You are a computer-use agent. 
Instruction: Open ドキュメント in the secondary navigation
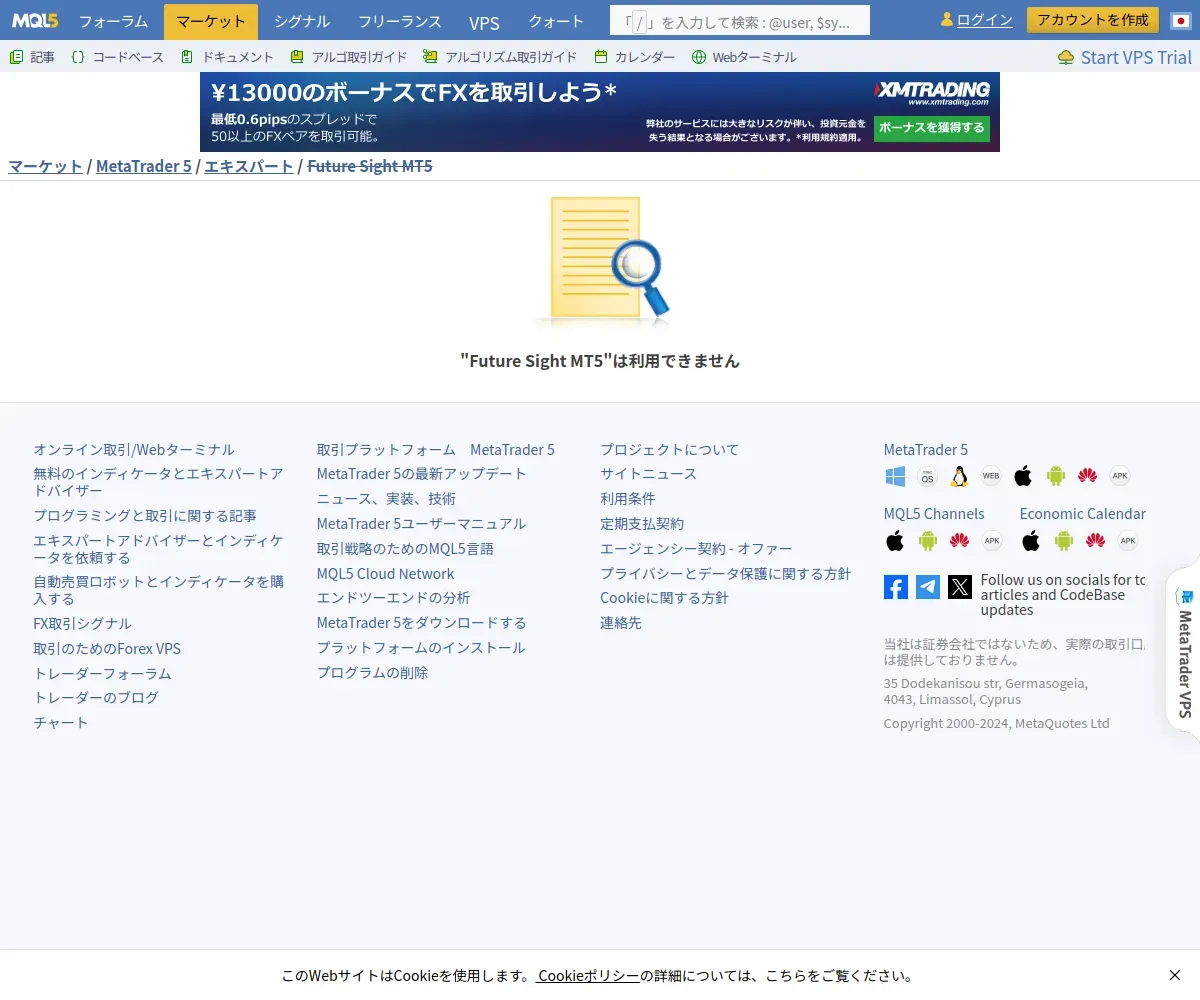[227, 57]
